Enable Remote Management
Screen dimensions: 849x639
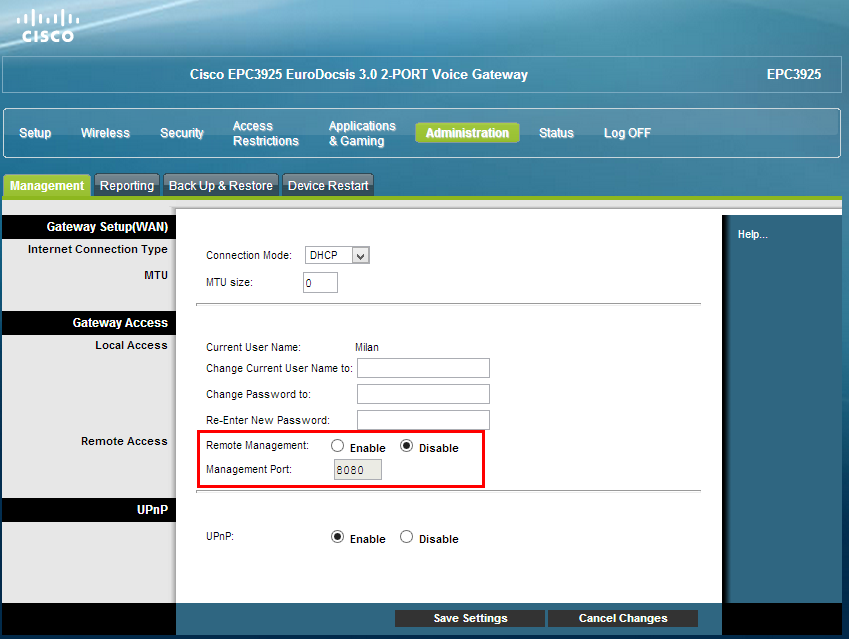[x=337, y=446]
